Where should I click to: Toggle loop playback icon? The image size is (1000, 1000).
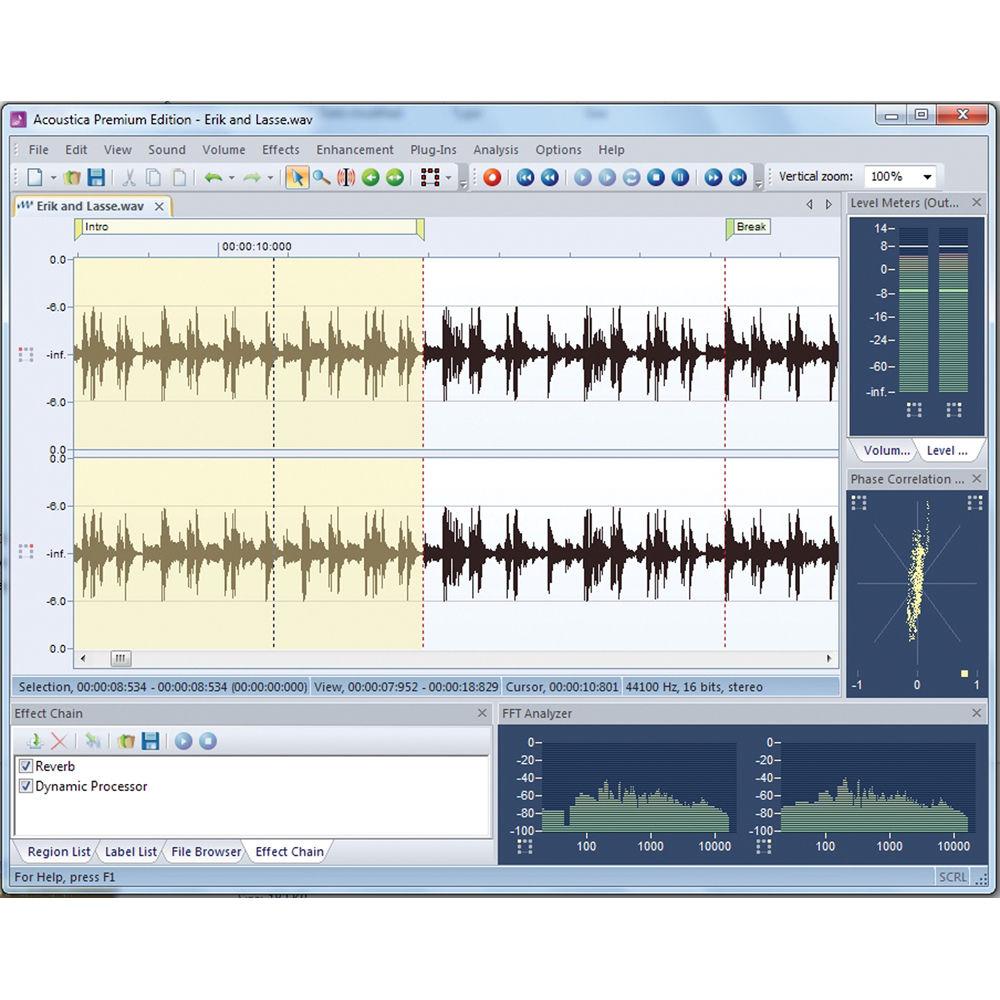tap(630, 177)
